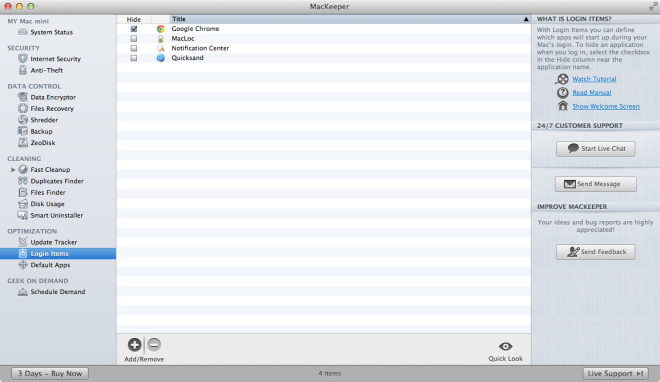
Task: Click the Send Message button
Action: click(596, 184)
